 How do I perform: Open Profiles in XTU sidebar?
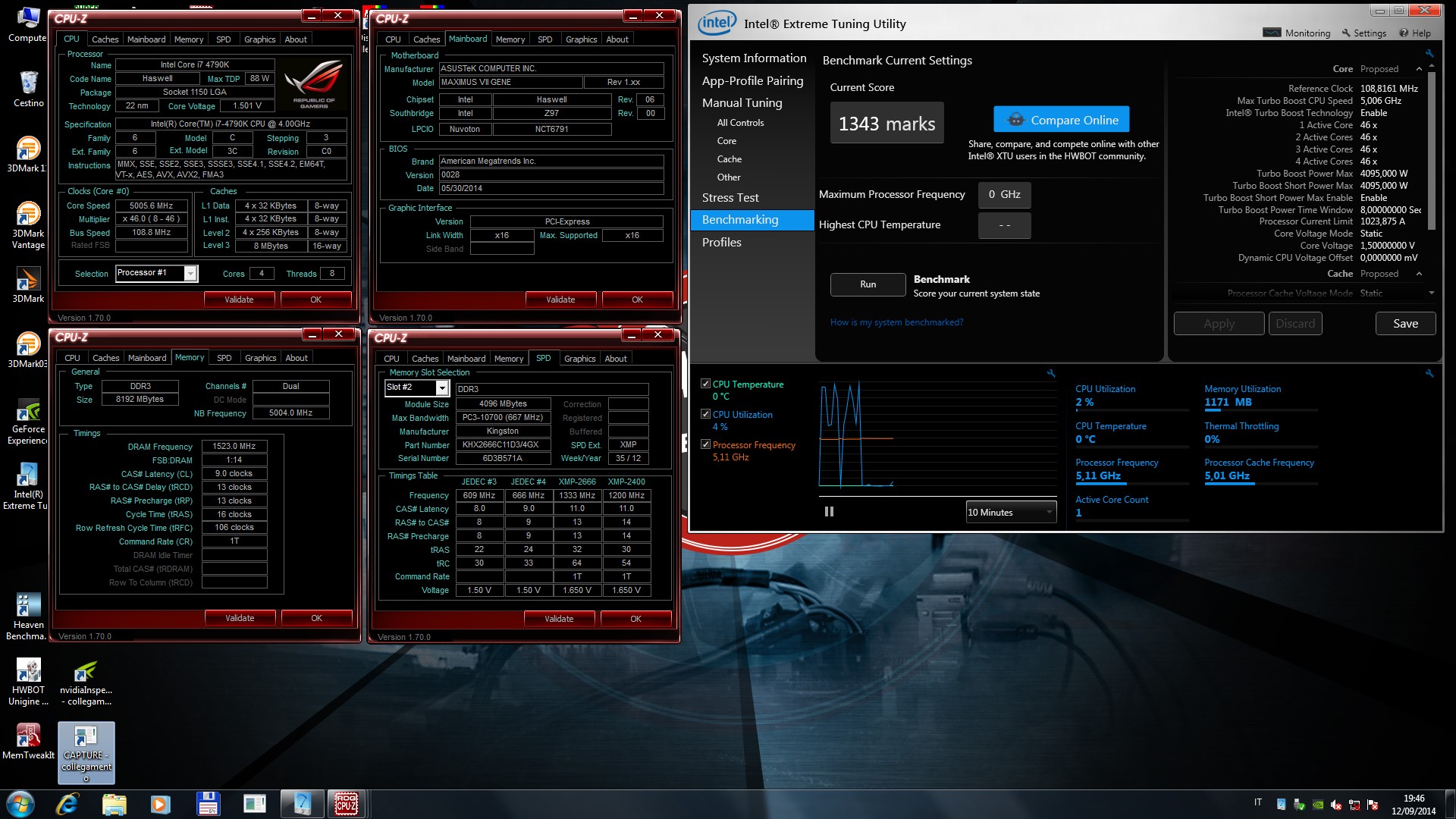point(722,242)
